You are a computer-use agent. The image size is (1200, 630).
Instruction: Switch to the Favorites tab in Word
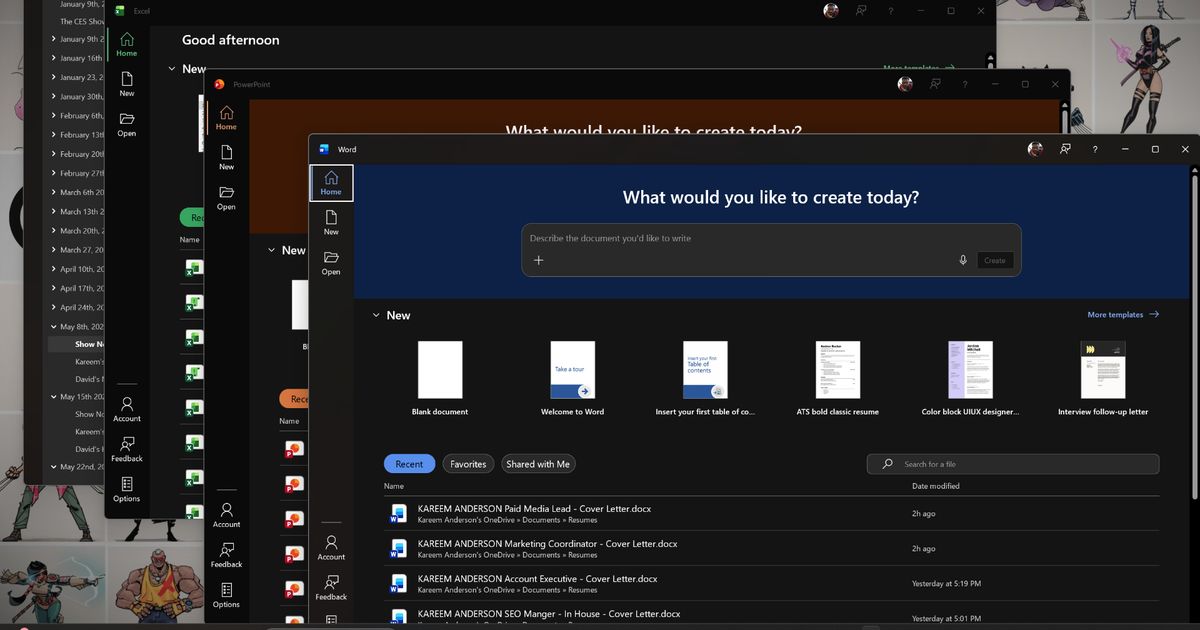coord(468,464)
